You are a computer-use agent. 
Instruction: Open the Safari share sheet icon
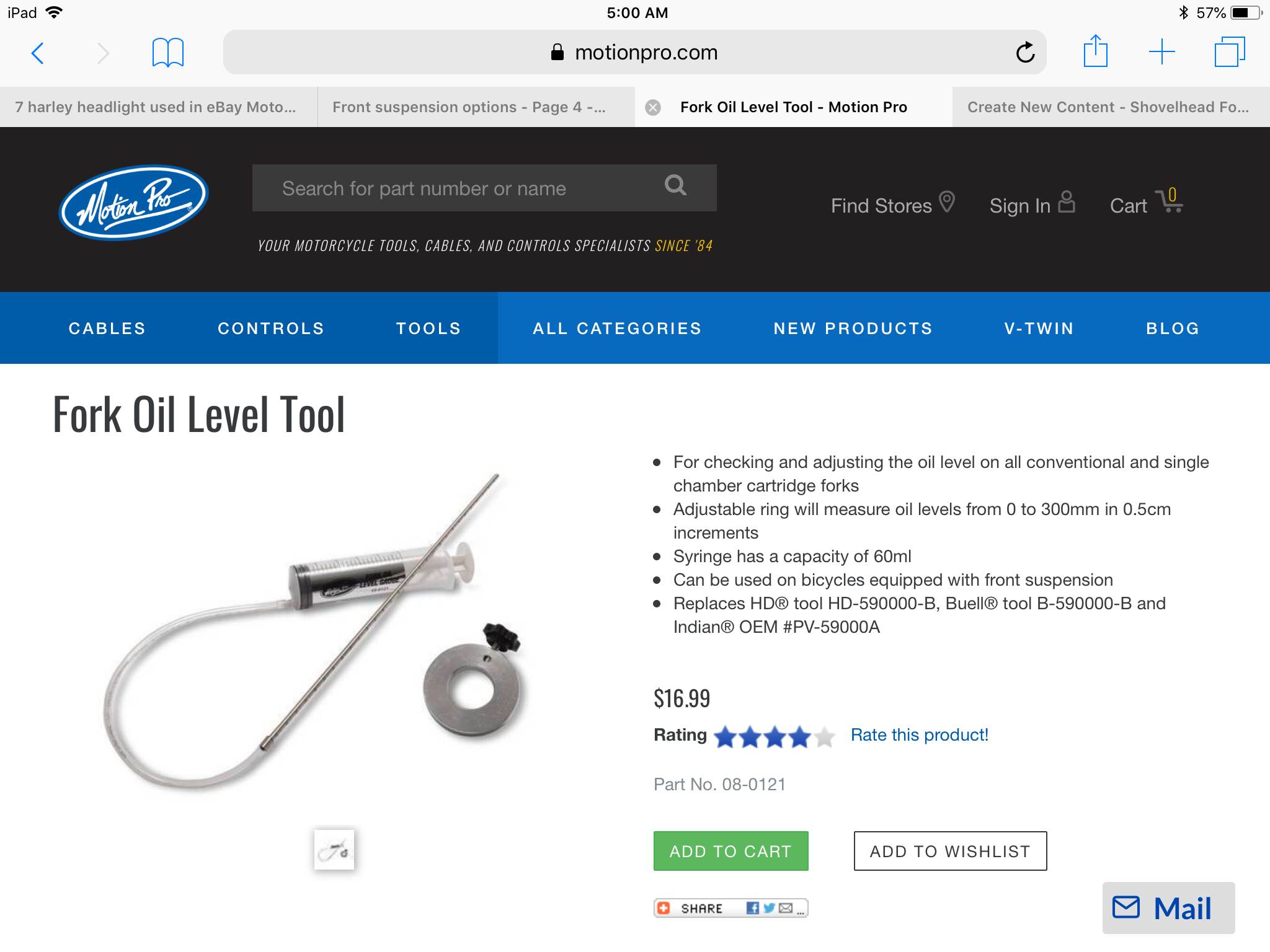(1095, 51)
